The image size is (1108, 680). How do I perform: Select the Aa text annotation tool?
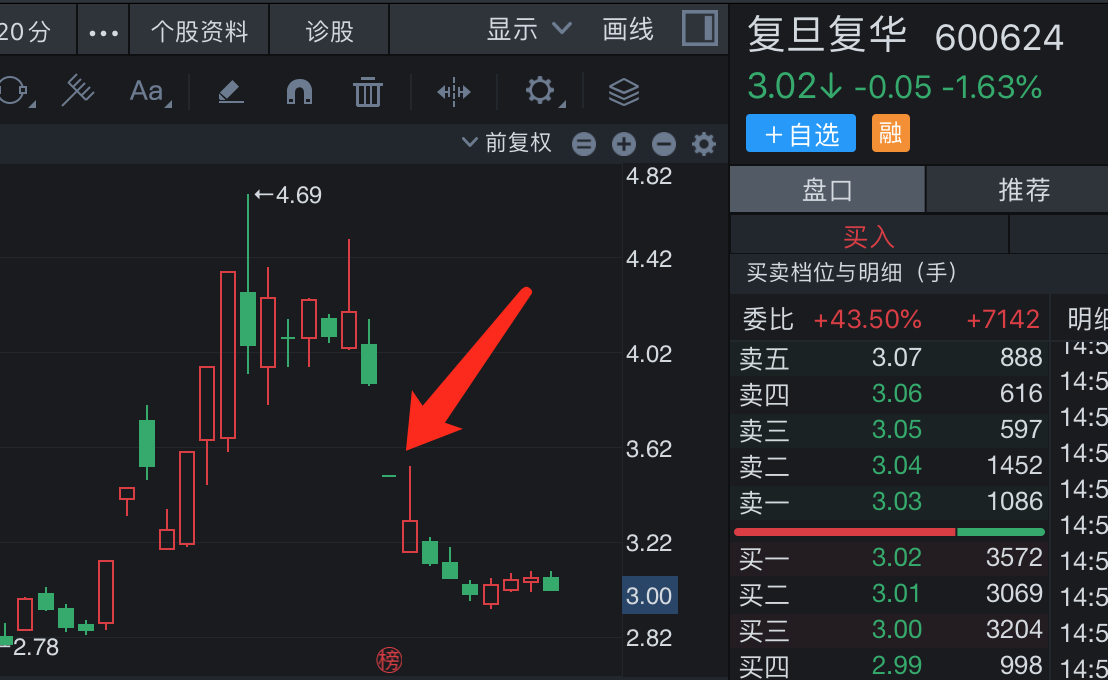[x=147, y=92]
